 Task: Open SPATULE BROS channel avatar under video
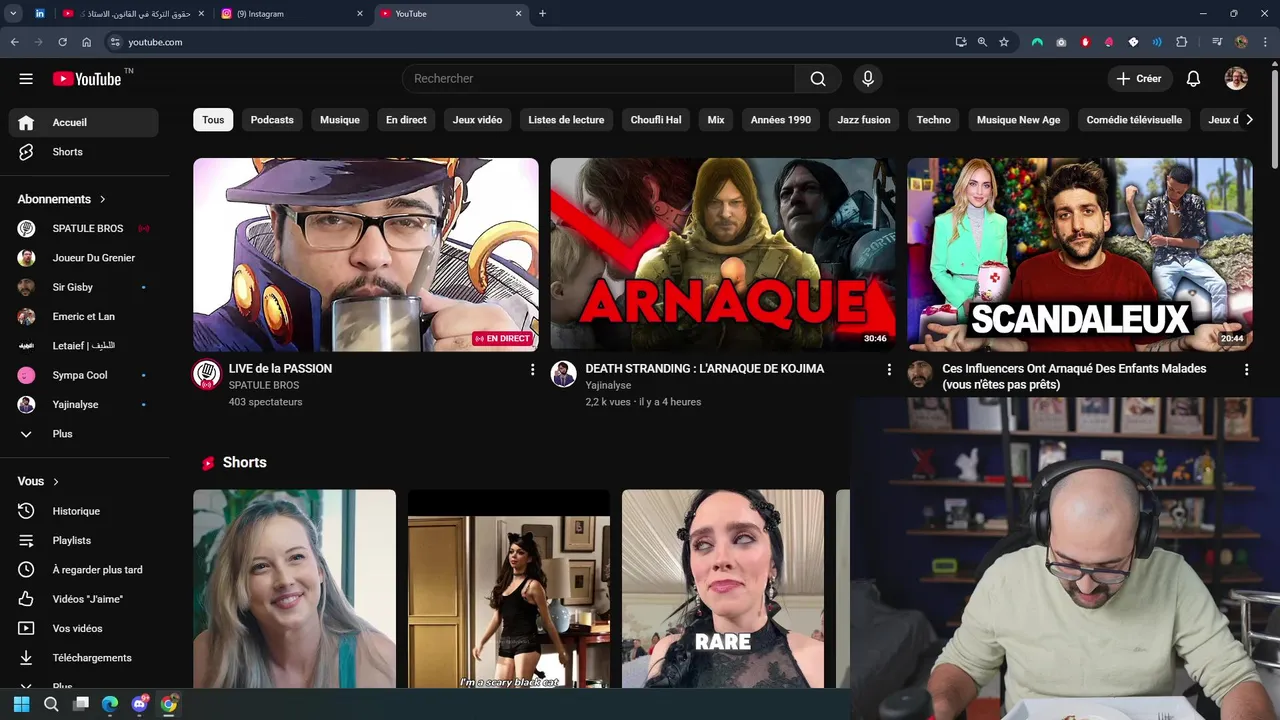(207, 374)
